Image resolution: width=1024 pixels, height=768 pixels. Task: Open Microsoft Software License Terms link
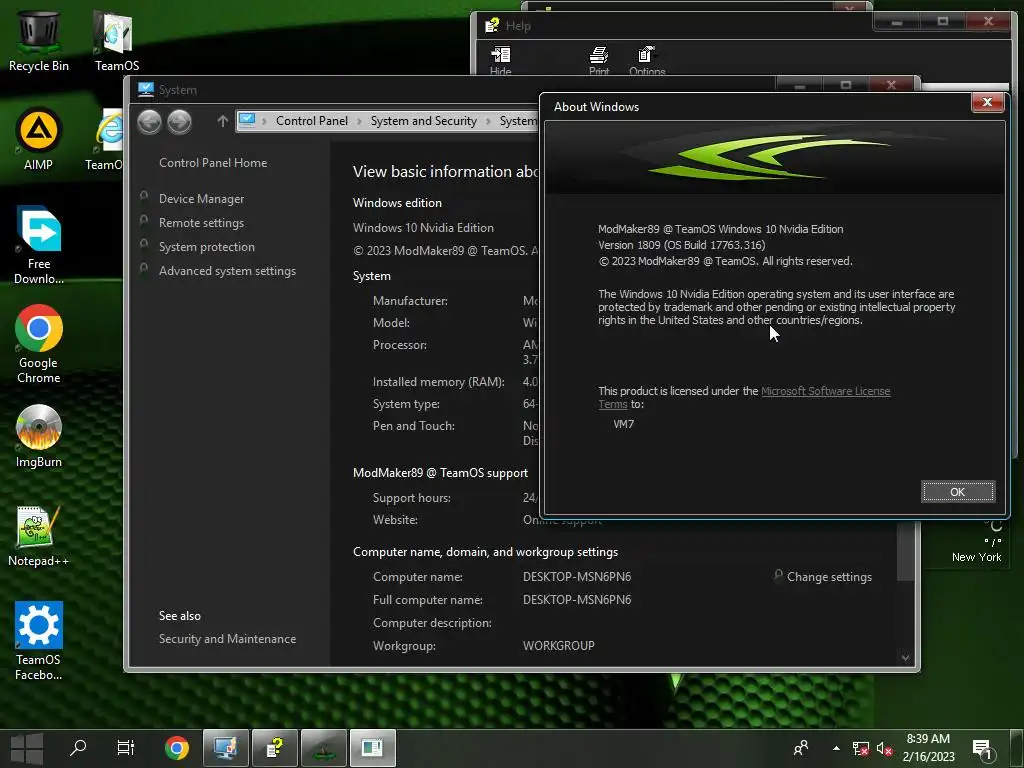(x=825, y=391)
